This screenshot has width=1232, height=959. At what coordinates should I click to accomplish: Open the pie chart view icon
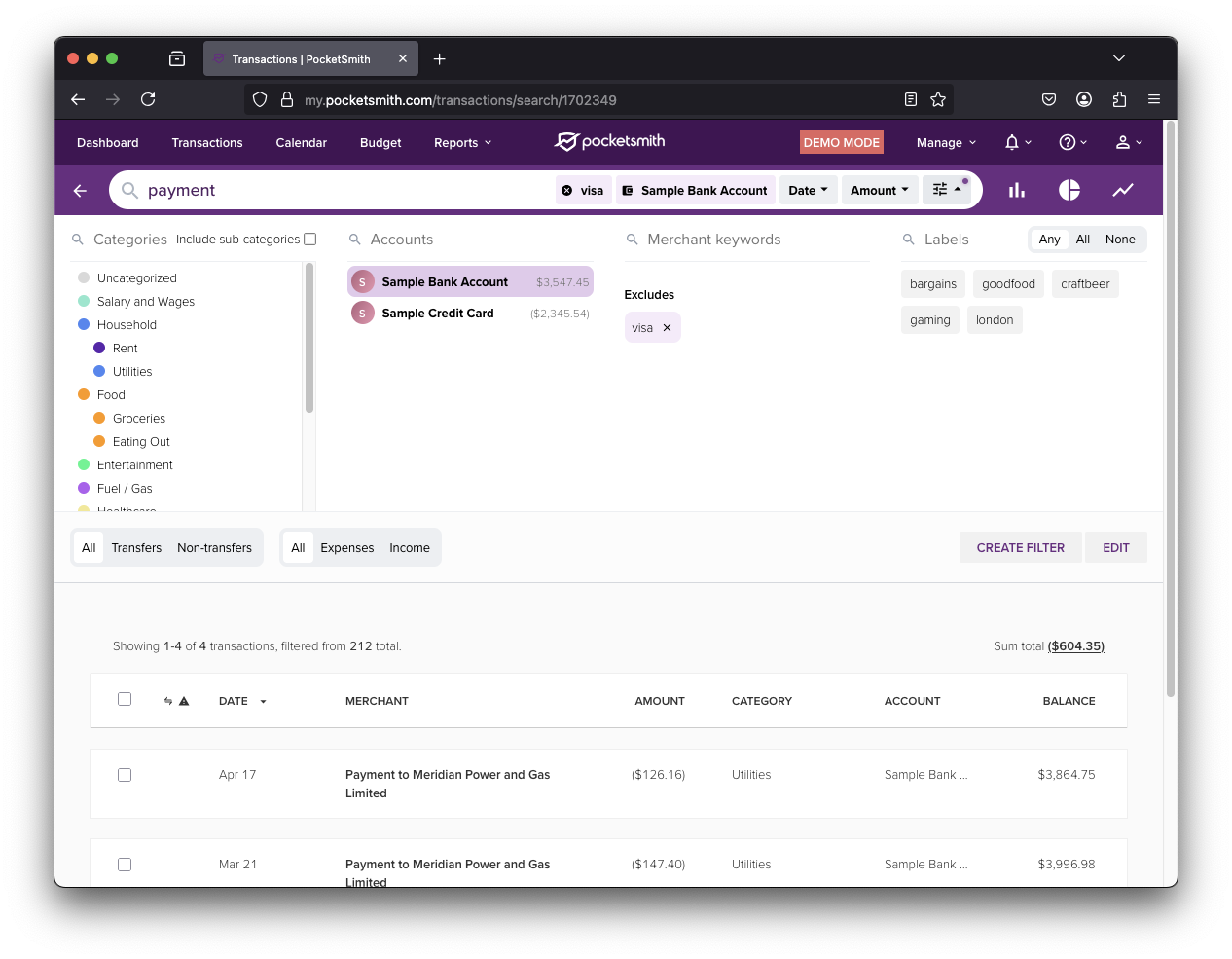click(x=1069, y=191)
